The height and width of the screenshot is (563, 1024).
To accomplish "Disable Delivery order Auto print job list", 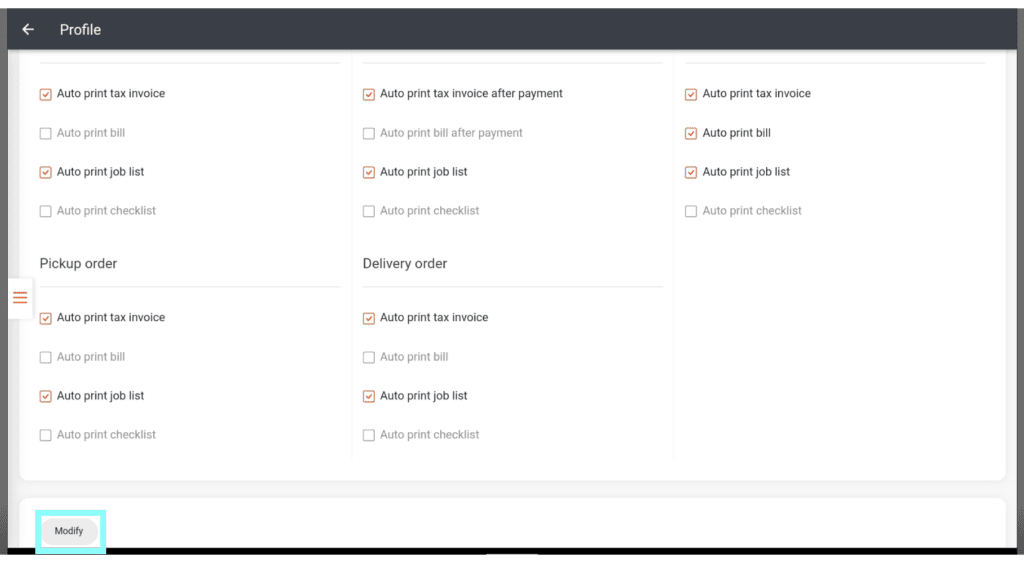I will coord(369,396).
